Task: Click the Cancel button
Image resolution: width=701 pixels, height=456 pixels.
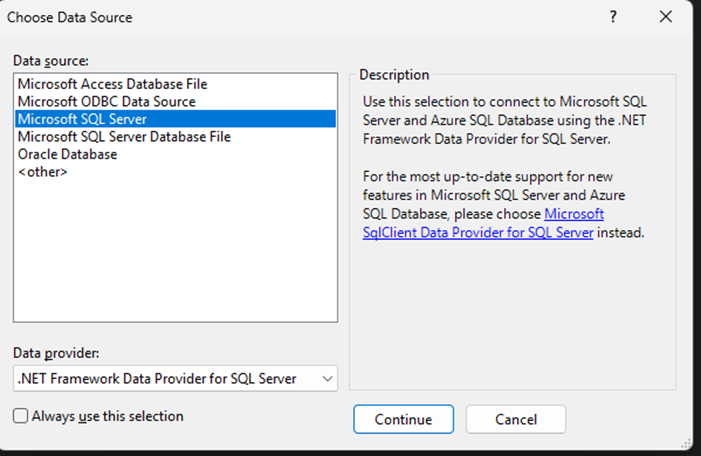Action: [515, 419]
